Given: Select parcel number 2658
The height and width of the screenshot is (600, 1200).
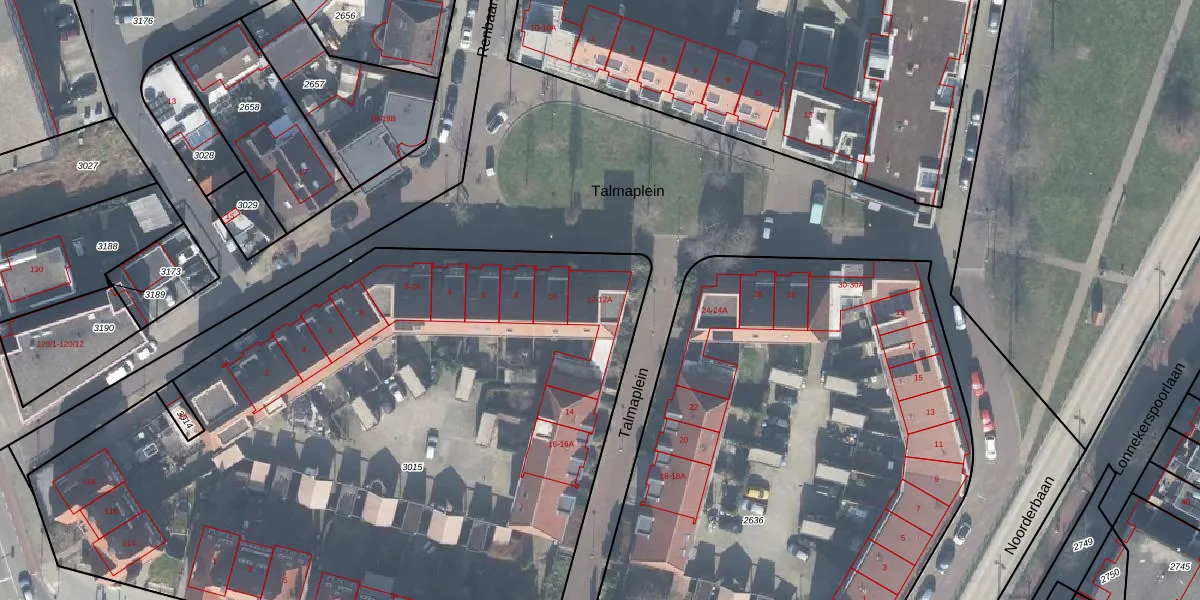Looking at the screenshot, I should (x=249, y=107).
